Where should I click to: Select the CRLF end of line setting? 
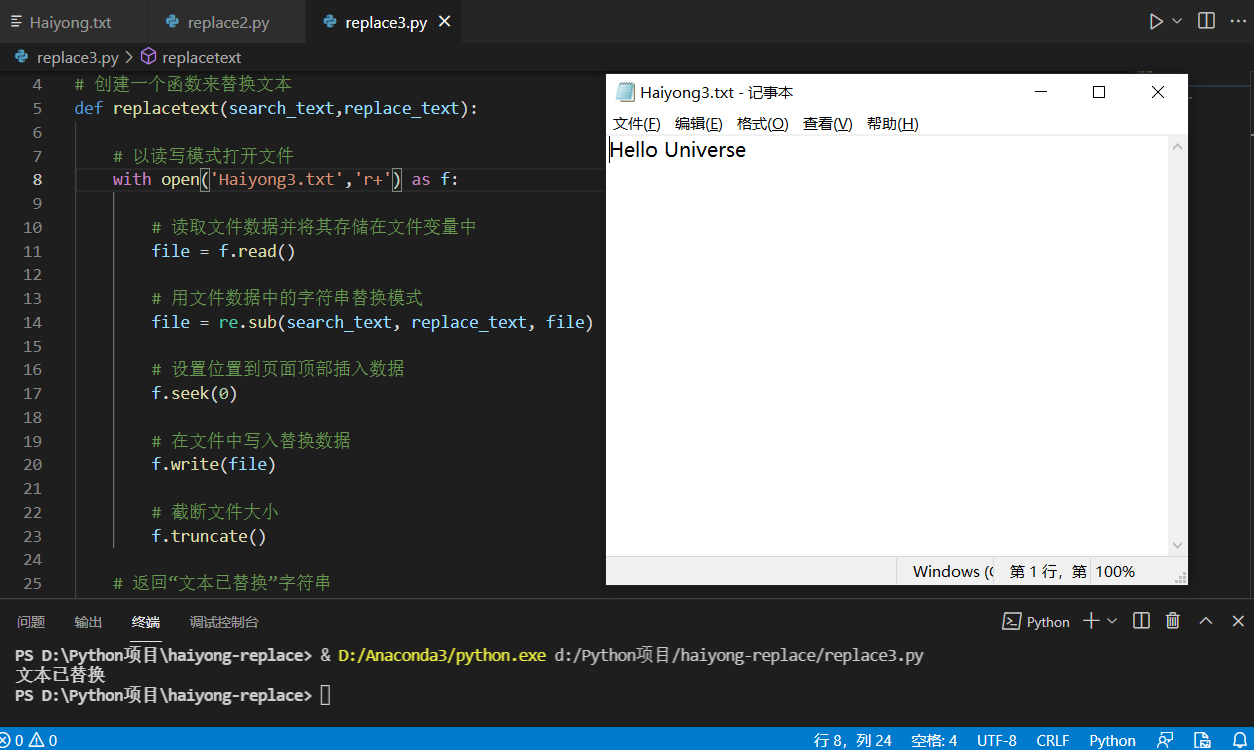(1052, 740)
